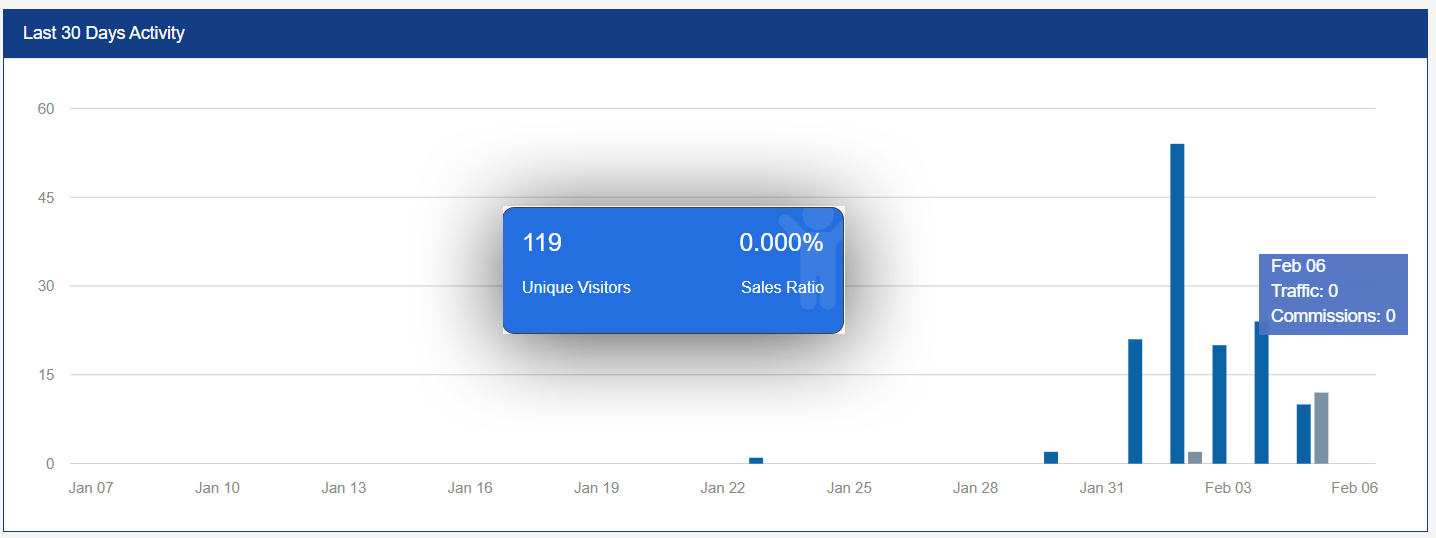This screenshot has height=538, width=1436.
Task: Click the Feb 06 axis label
Action: [1354, 488]
